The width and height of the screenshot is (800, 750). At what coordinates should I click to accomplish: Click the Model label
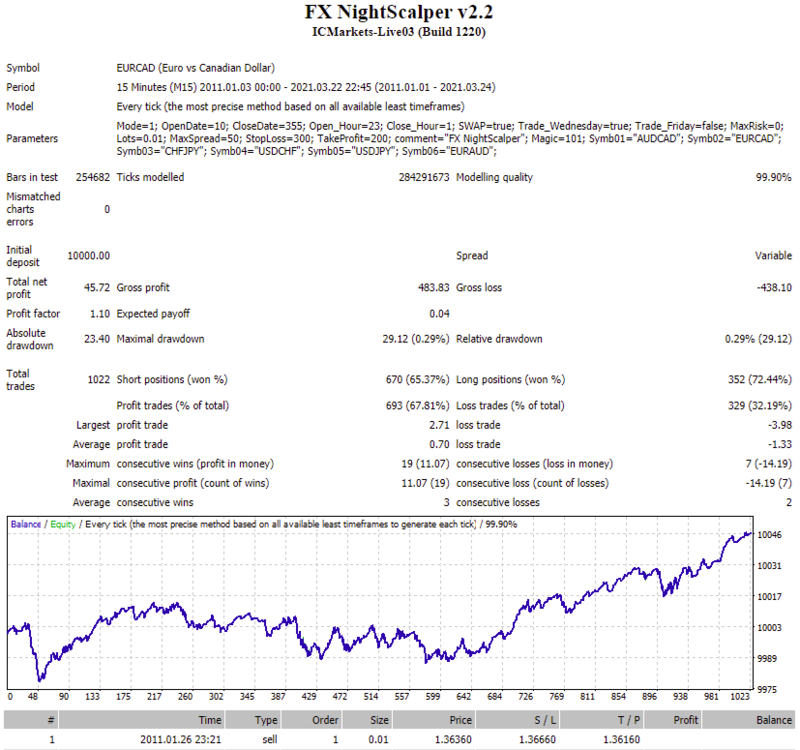pos(20,107)
